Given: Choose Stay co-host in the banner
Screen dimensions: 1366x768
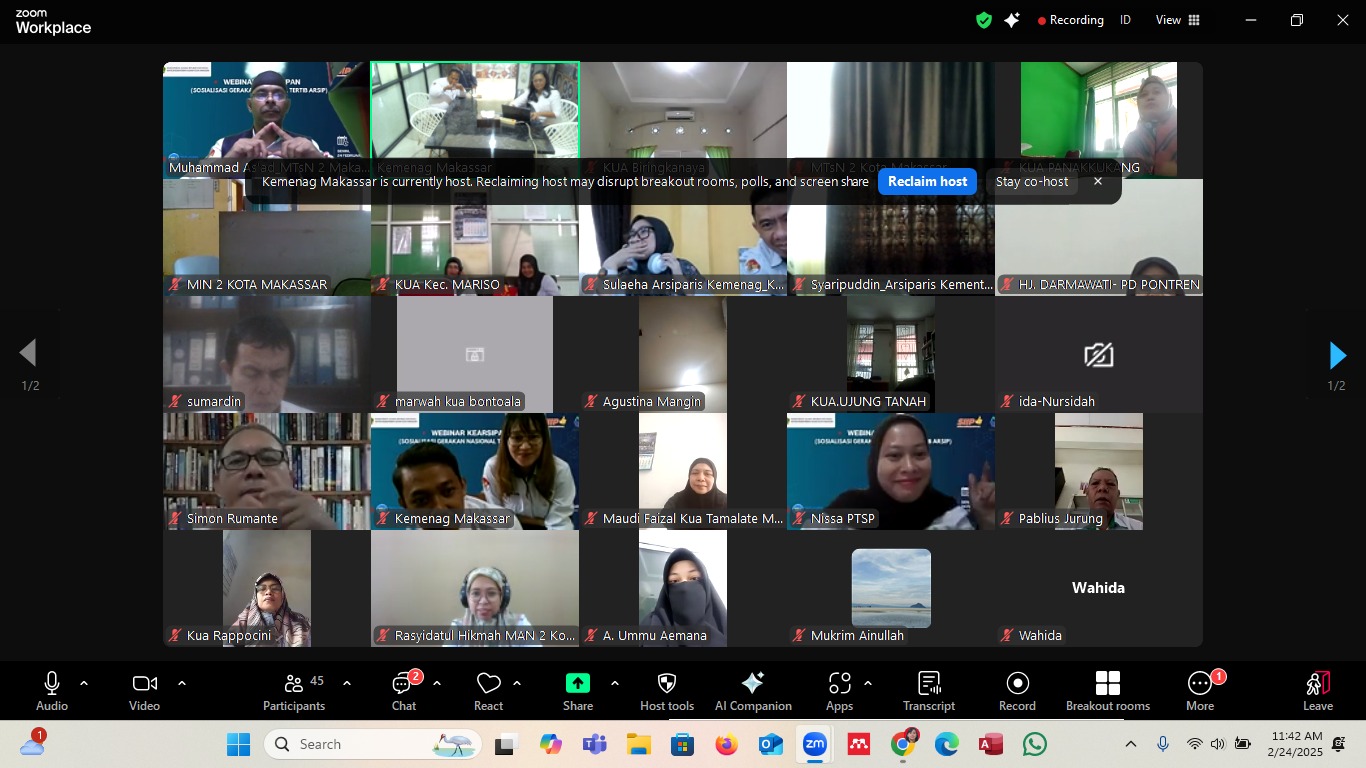Looking at the screenshot, I should click(x=1031, y=181).
